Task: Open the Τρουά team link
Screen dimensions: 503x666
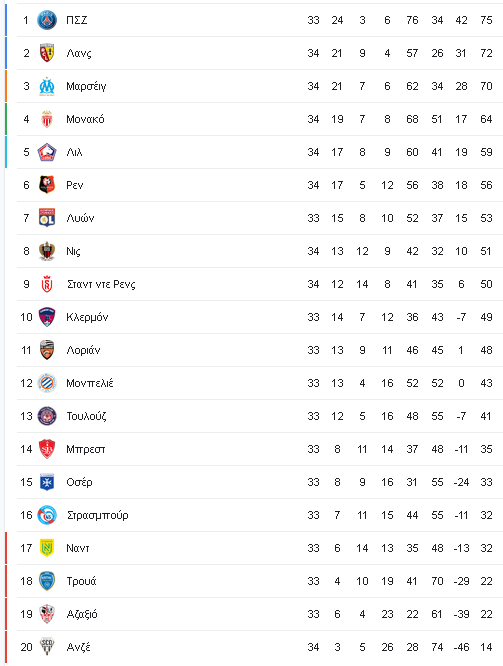Action: pyautogui.click(x=81, y=581)
